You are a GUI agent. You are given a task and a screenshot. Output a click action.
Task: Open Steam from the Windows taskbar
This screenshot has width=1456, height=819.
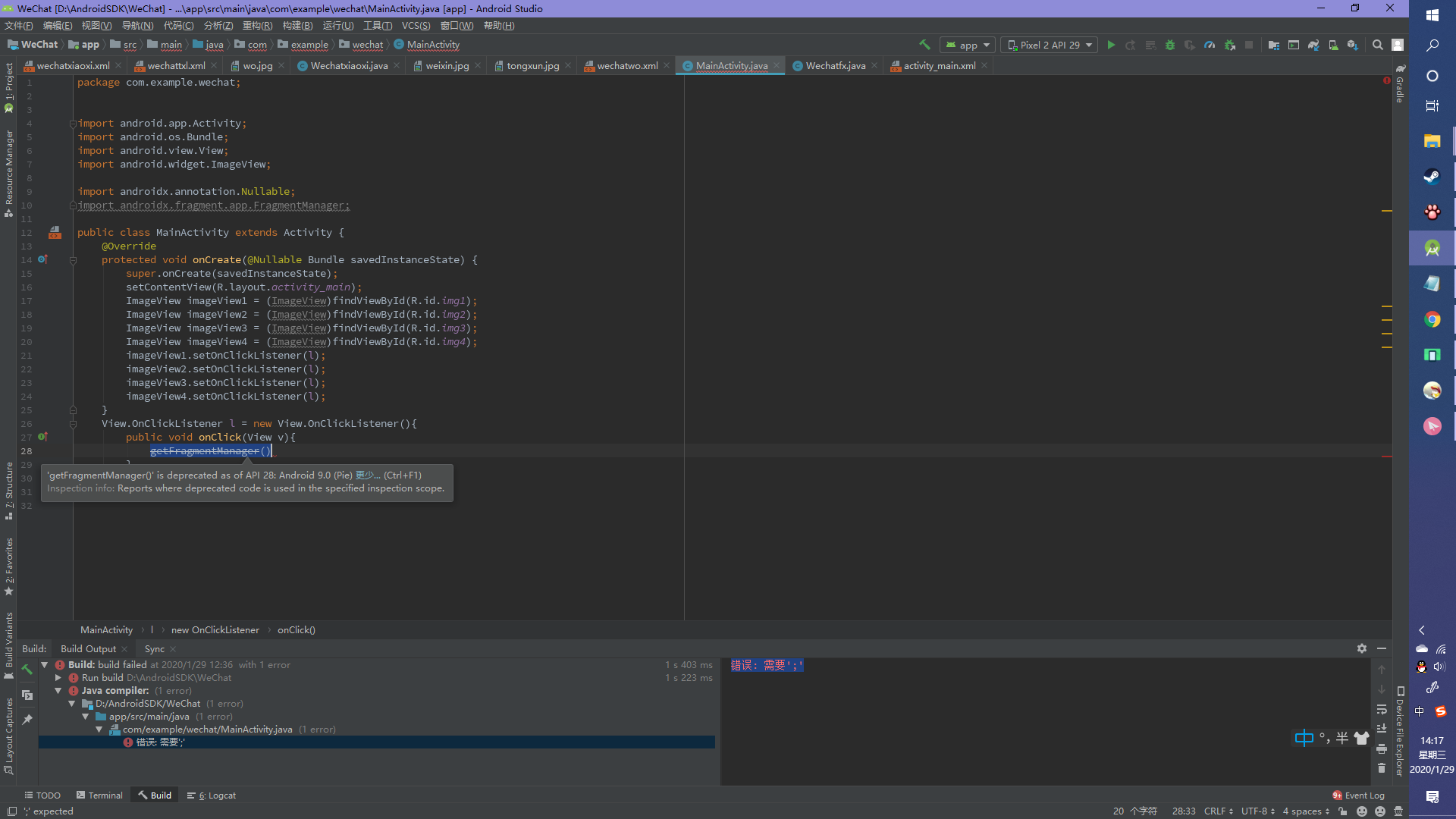click(1432, 177)
